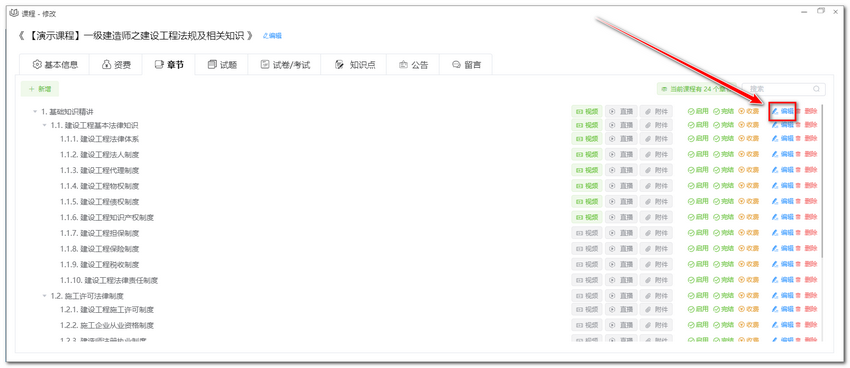
Task: Toggle 完结 for 1.1.4. 建设工程物权制度
Action: [x=724, y=186]
